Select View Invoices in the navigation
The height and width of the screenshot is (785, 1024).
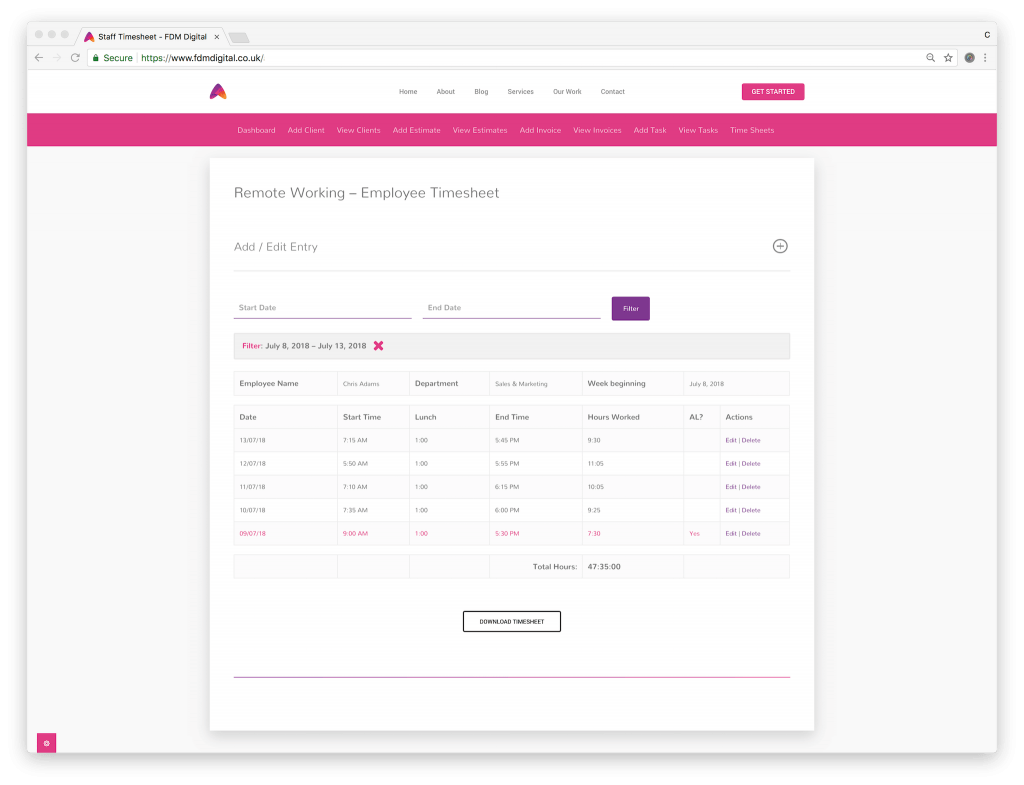[x=597, y=130]
